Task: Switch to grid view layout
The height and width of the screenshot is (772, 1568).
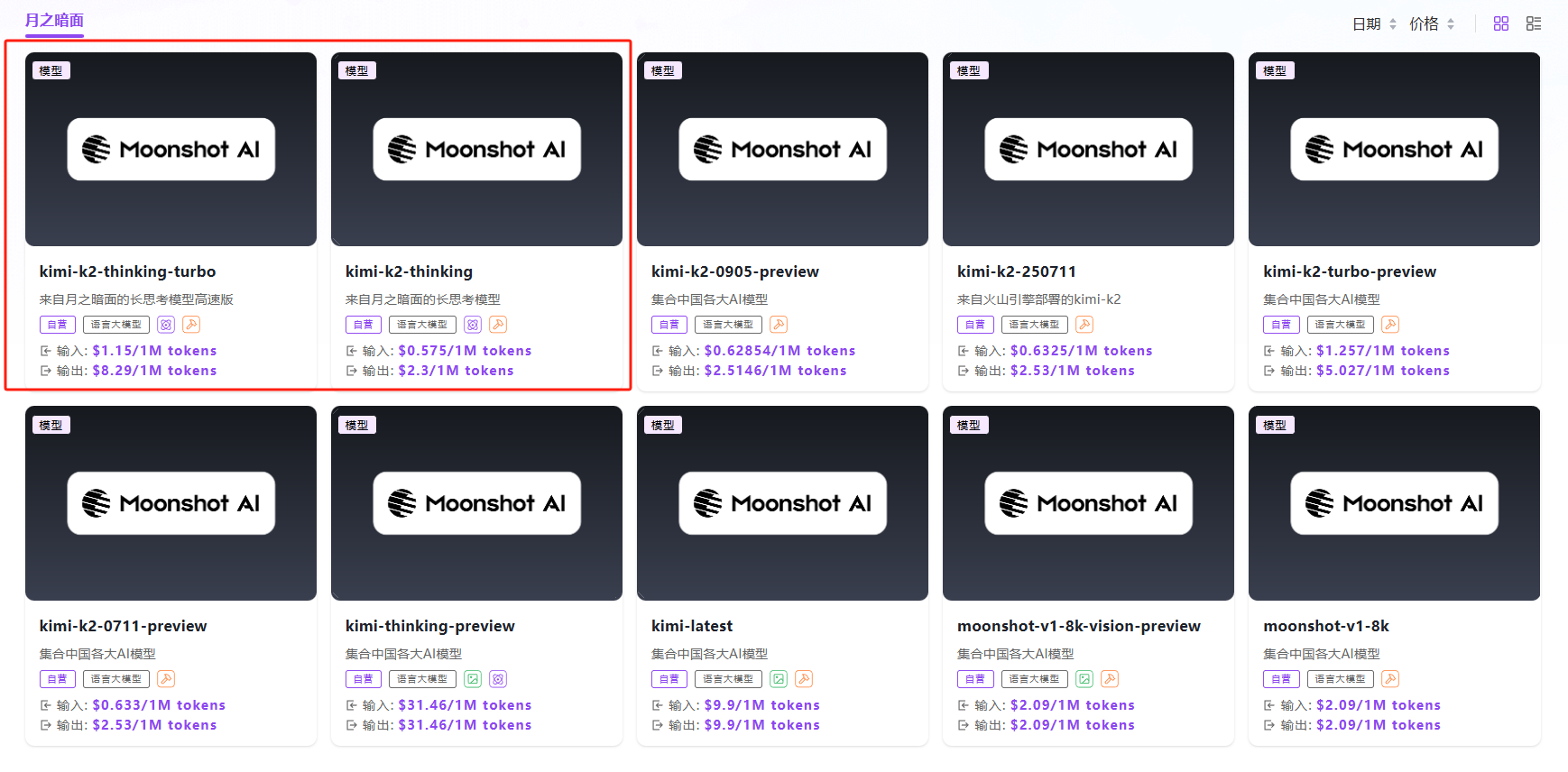Action: (1501, 23)
